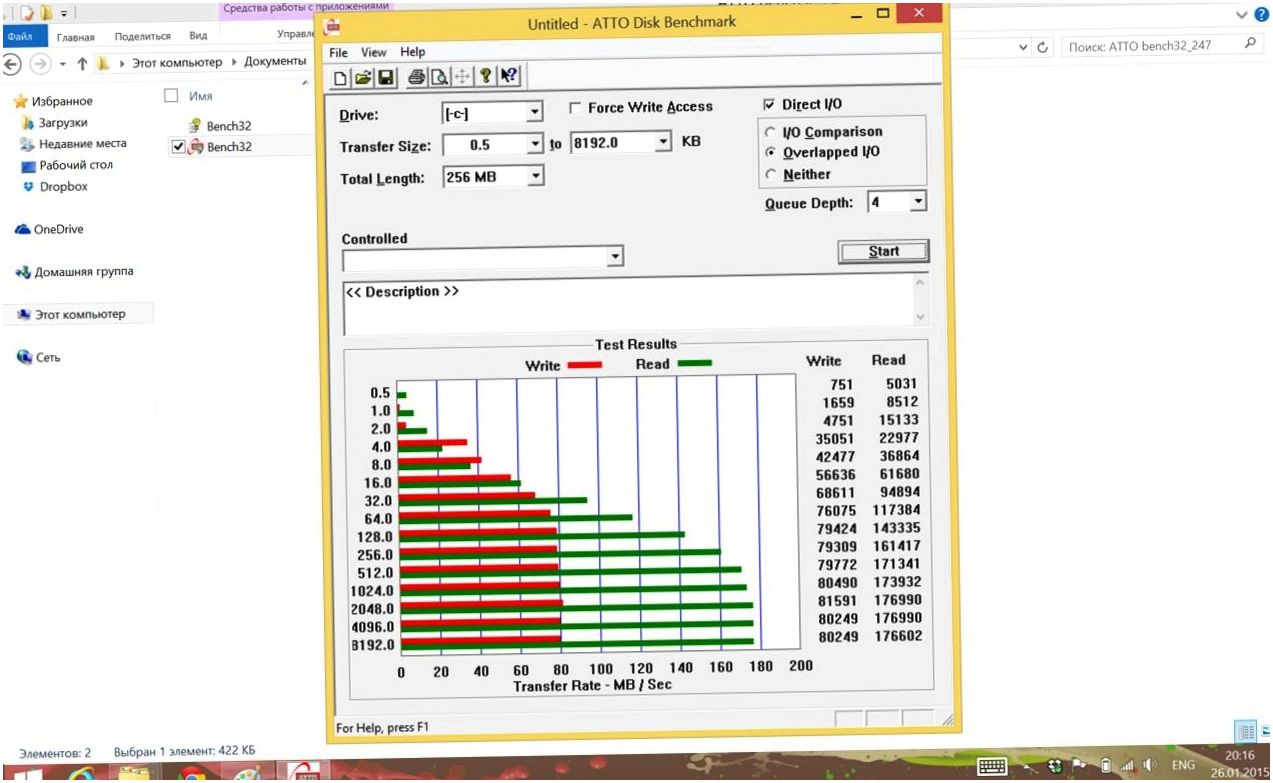
Task: Select Рабочий стол in navigation pane
Action: pos(67,165)
